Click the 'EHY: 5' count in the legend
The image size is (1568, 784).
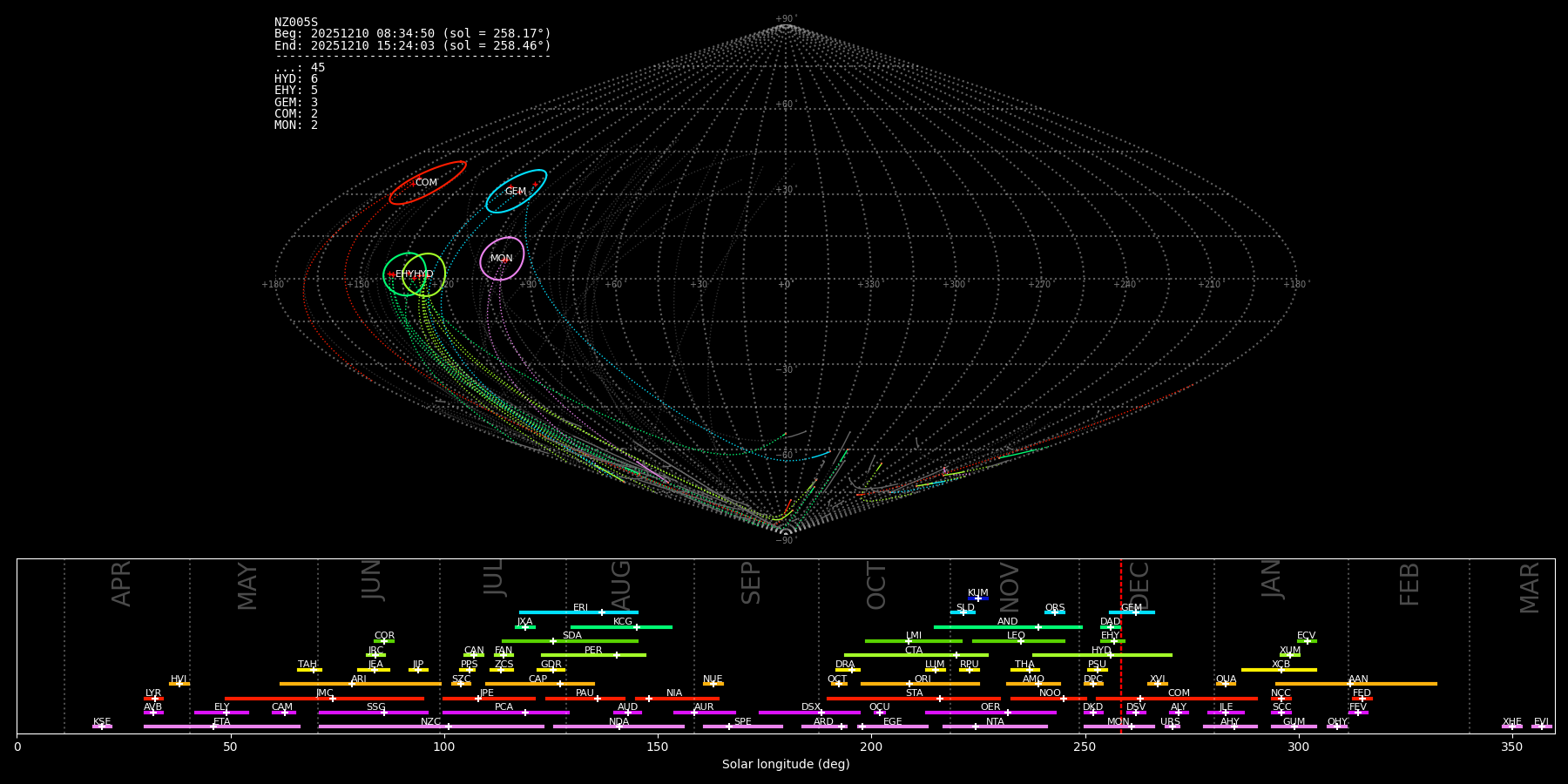[x=296, y=91]
